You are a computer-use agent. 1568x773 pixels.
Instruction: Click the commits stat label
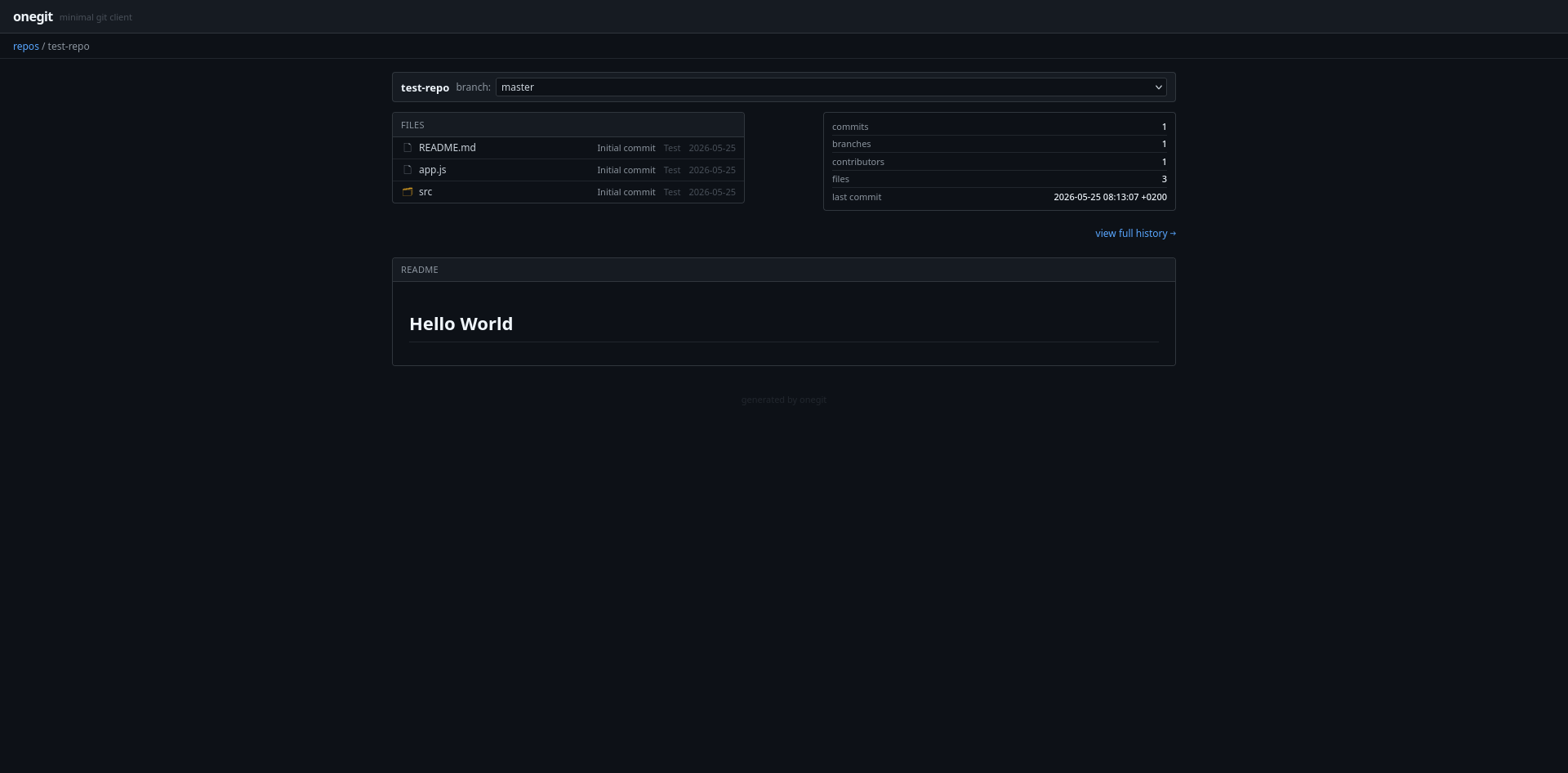[850, 127]
